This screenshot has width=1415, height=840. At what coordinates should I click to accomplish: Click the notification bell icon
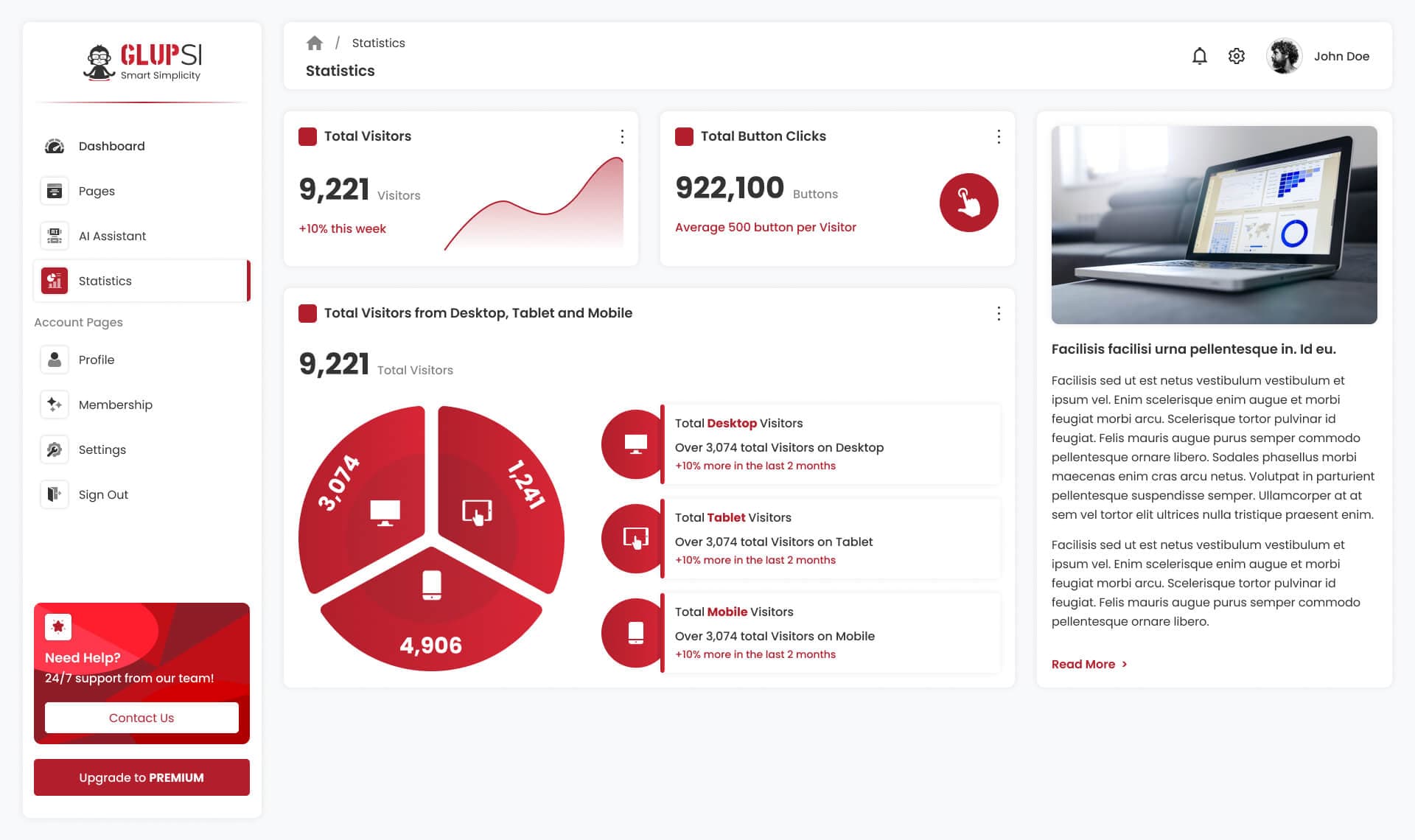pos(1200,56)
